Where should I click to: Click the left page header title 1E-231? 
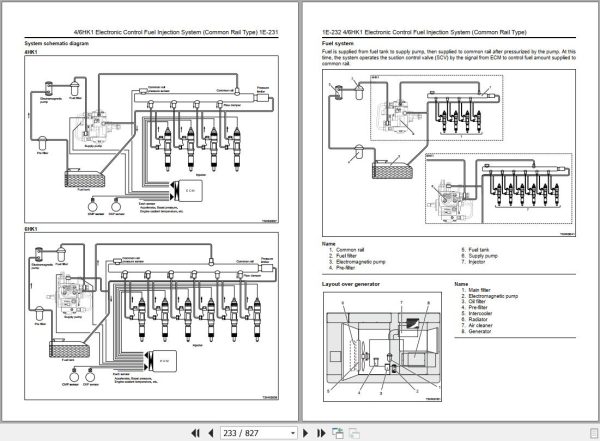point(176,33)
